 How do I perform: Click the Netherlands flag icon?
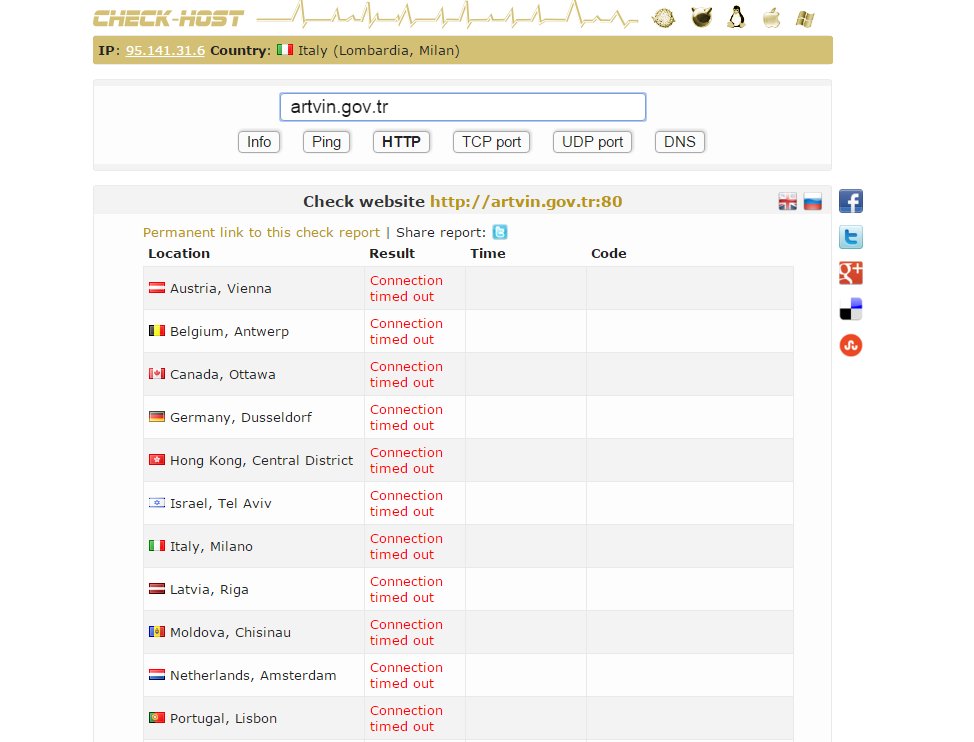coord(157,674)
